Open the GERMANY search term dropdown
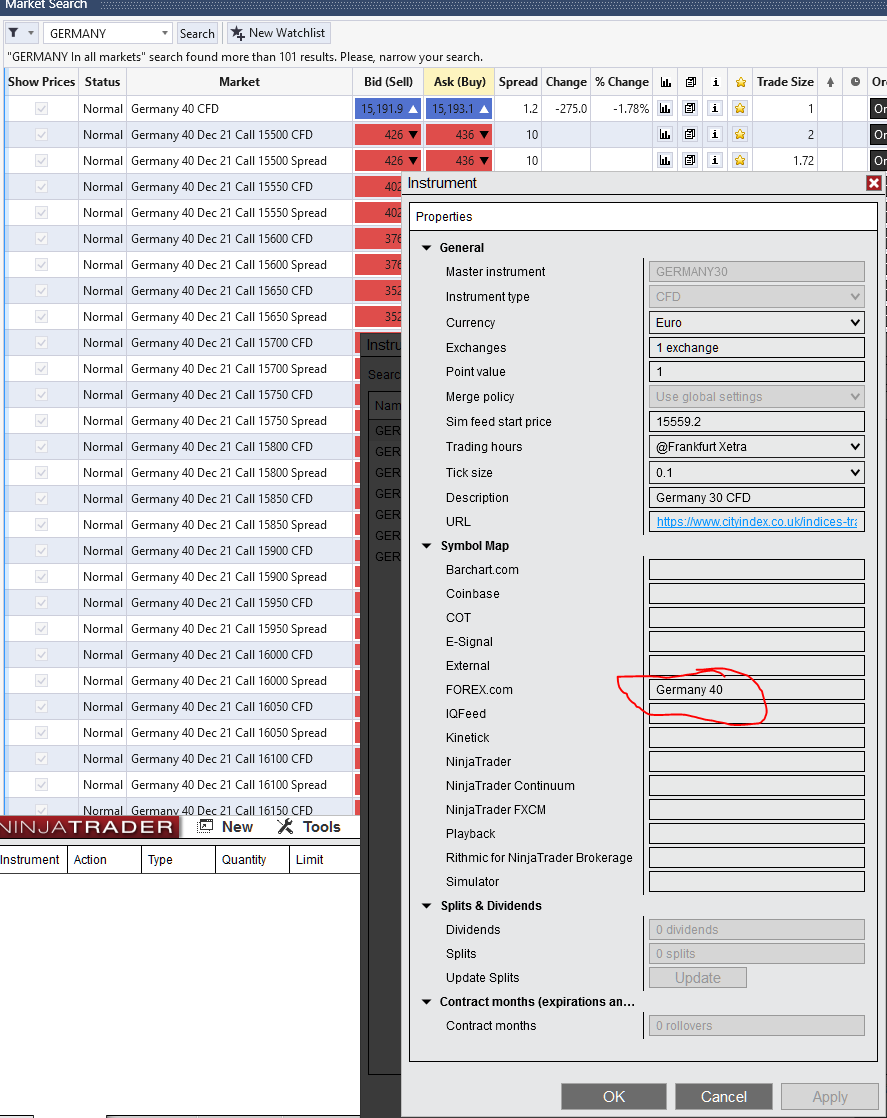The image size is (887, 1118). (x=165, y=33)
